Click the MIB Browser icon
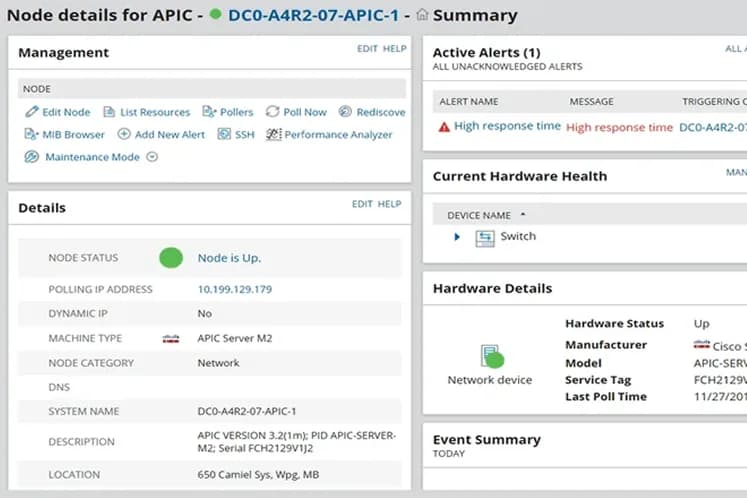747x498 pixels. pos(31,134)
